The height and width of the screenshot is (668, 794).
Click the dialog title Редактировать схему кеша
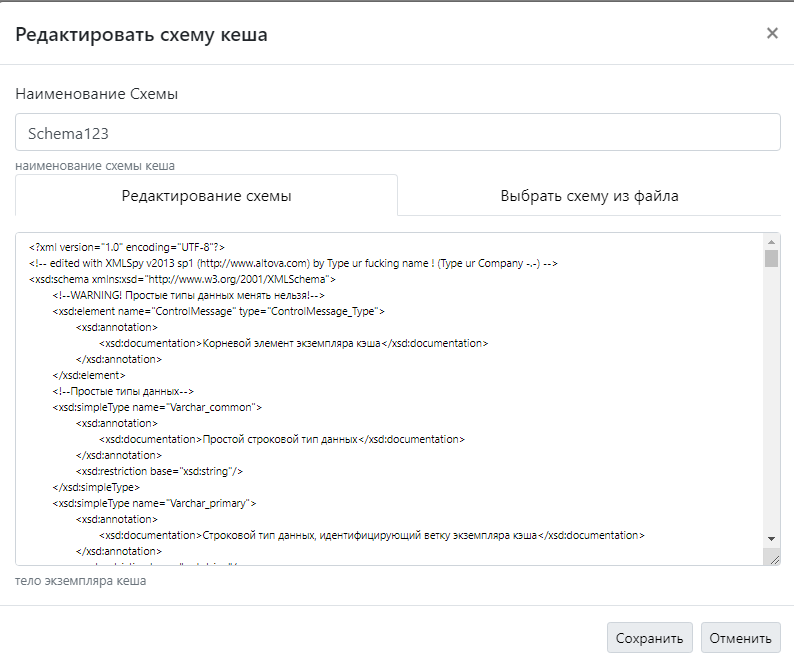coord(141,35)
